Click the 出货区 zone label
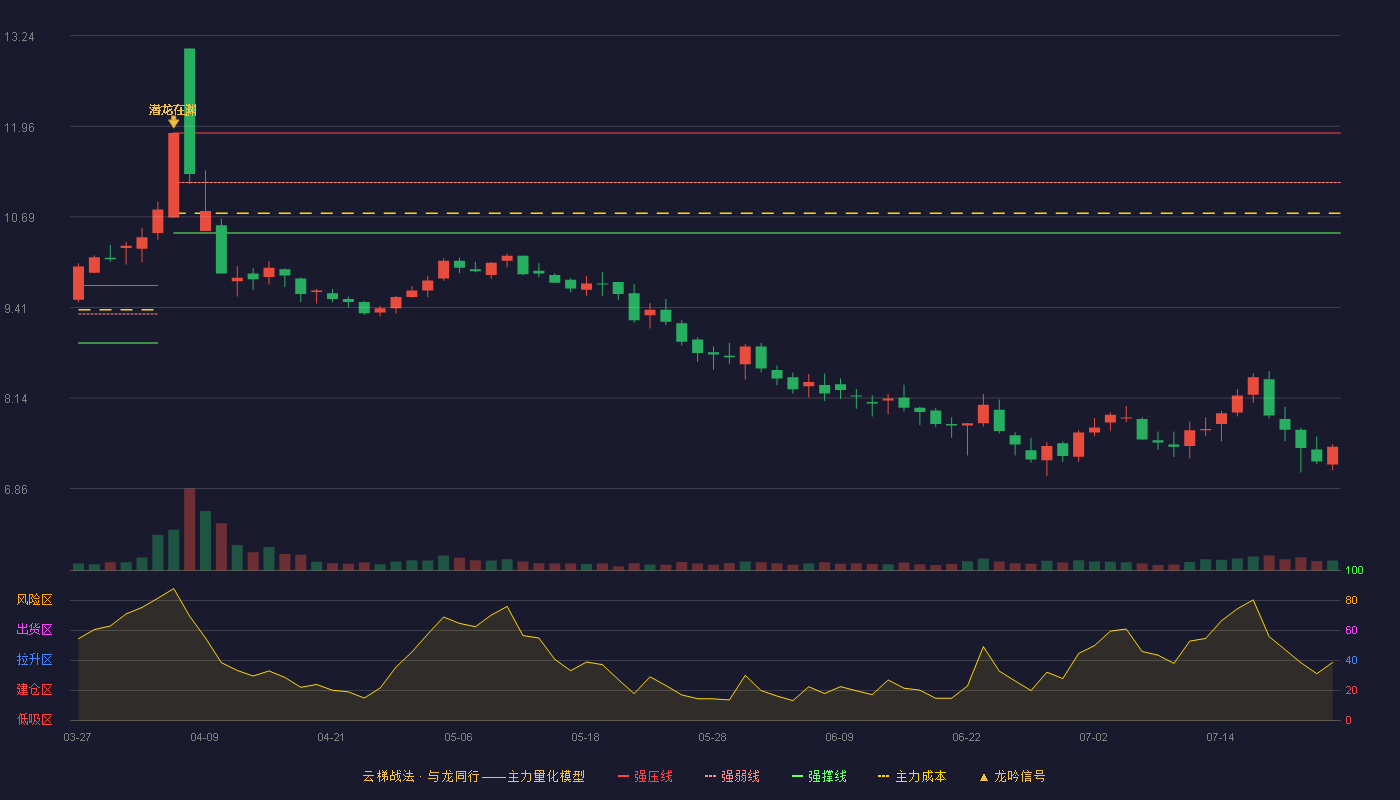The image size is (1400, 800). point(34,630)
